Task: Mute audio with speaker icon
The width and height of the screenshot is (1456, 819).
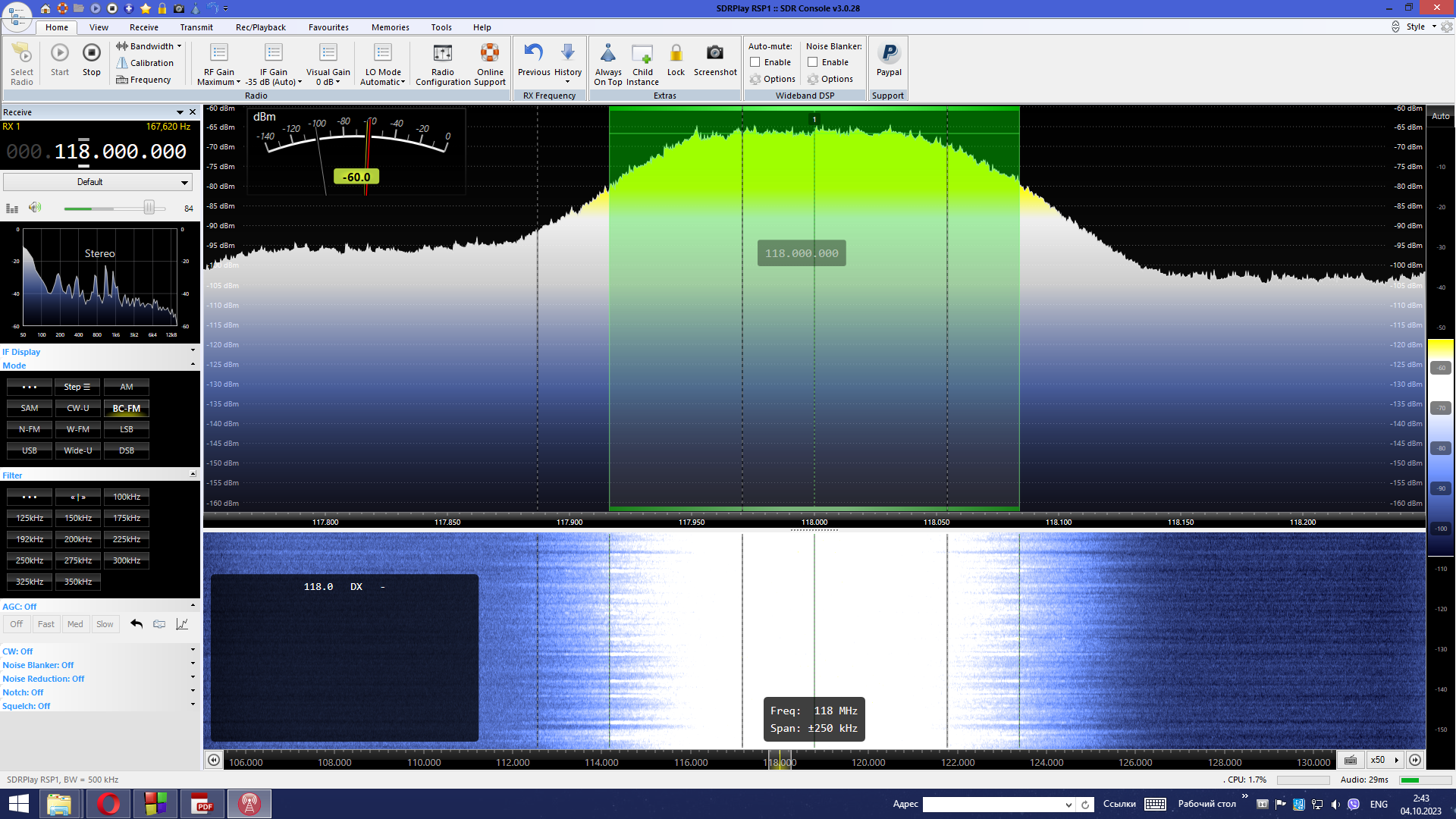Action: point(35,208)
